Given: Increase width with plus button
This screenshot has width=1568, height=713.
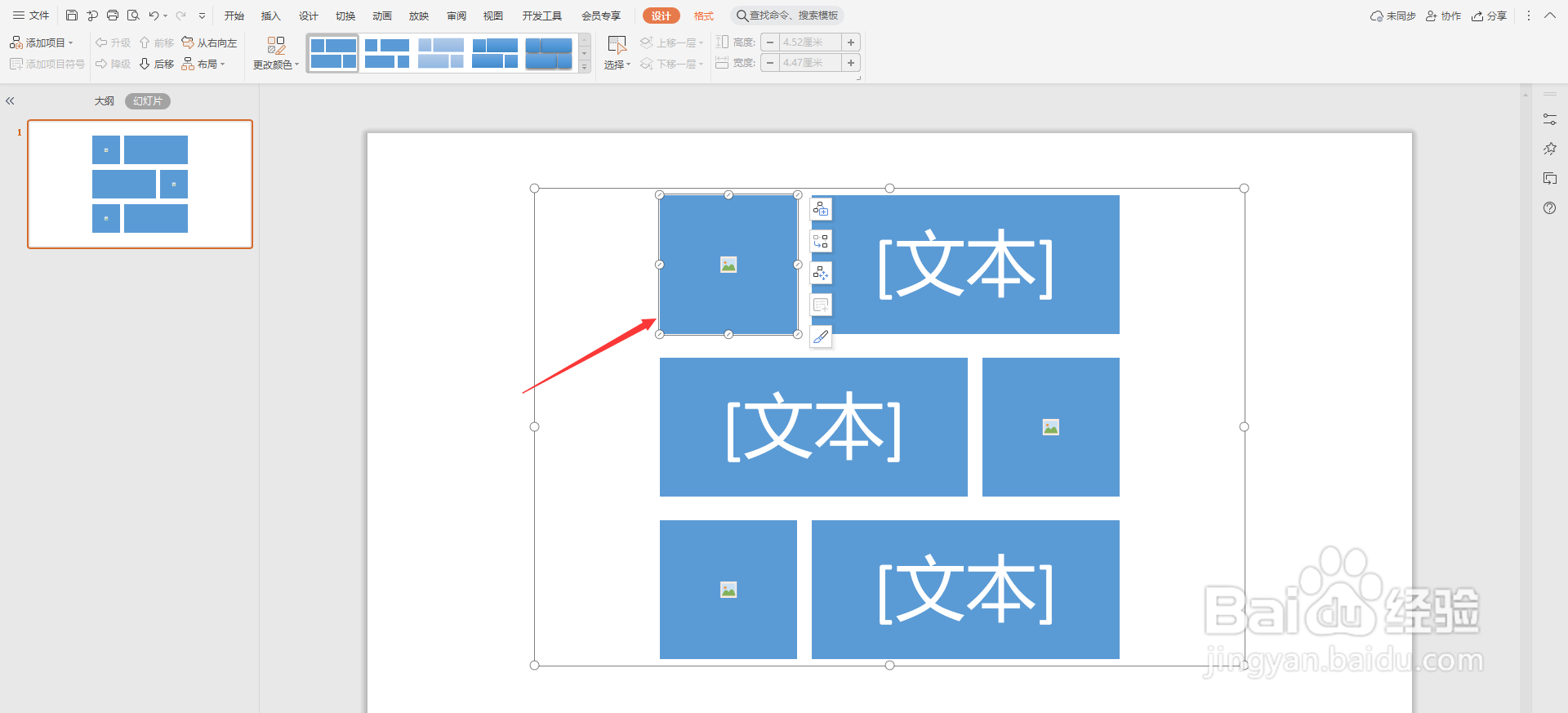Looking at the screenshot, I should [x=851, y=63].
